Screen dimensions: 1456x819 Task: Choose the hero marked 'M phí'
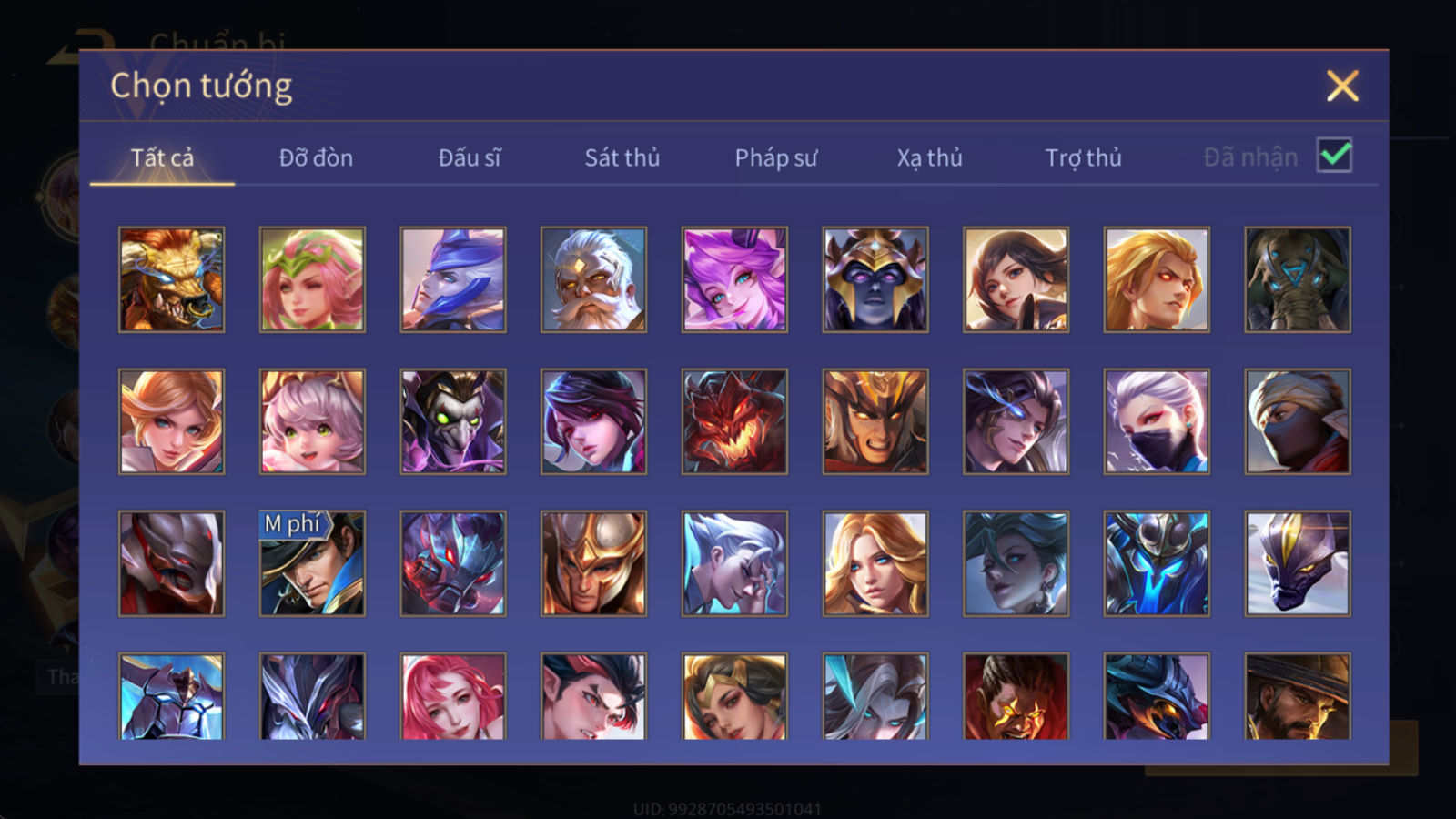[312, 563]
